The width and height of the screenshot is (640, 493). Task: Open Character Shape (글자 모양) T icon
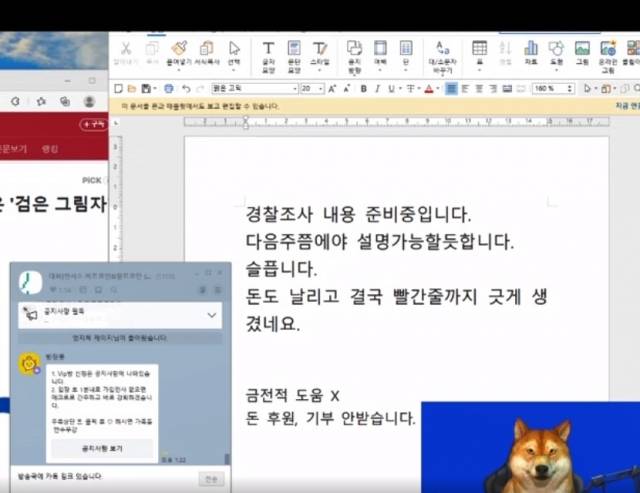tap(268, 48)
